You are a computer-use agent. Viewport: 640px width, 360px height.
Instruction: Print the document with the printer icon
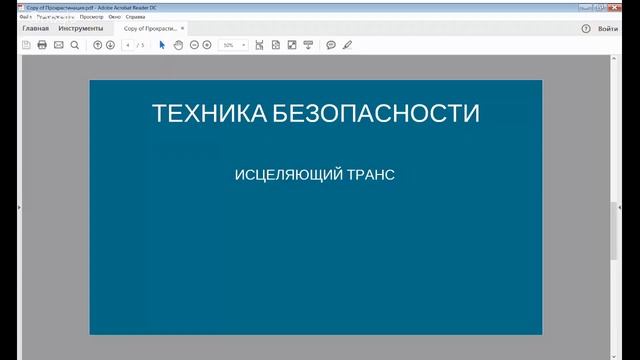(42, 45)
